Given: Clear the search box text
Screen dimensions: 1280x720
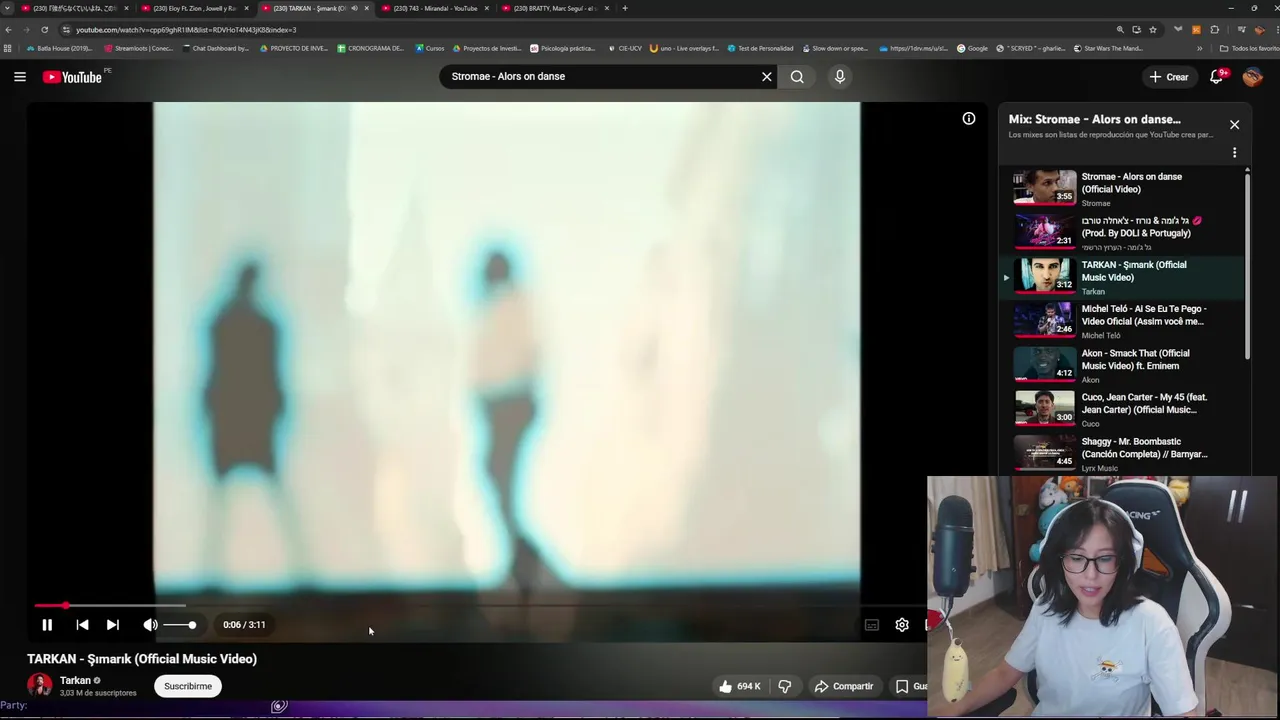Looking at the screenshot, I should tap(767, 77).
